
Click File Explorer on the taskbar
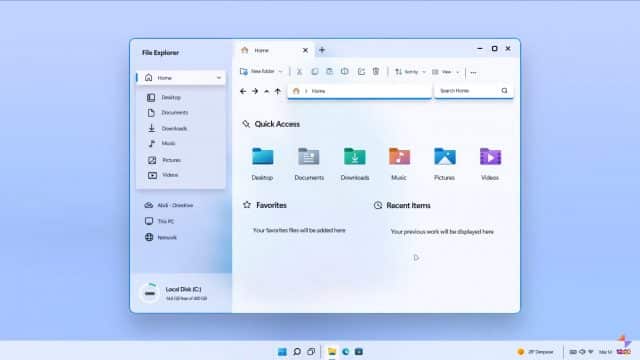(332, 352)
